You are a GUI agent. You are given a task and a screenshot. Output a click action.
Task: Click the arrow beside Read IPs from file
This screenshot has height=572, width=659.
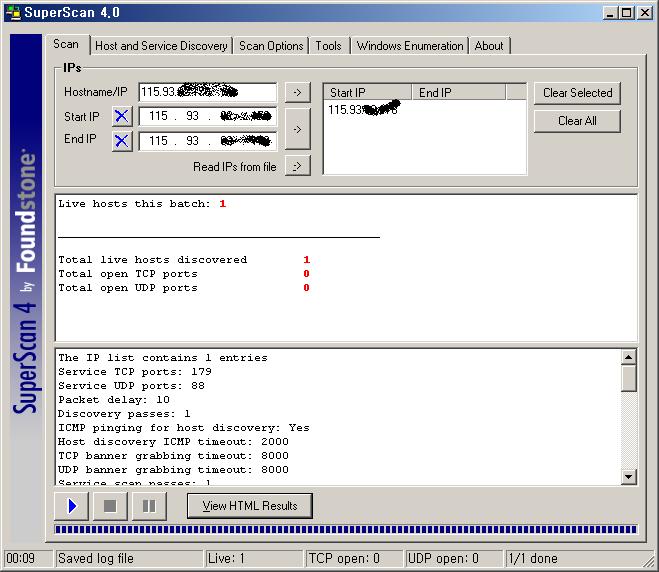pos(297,166)
